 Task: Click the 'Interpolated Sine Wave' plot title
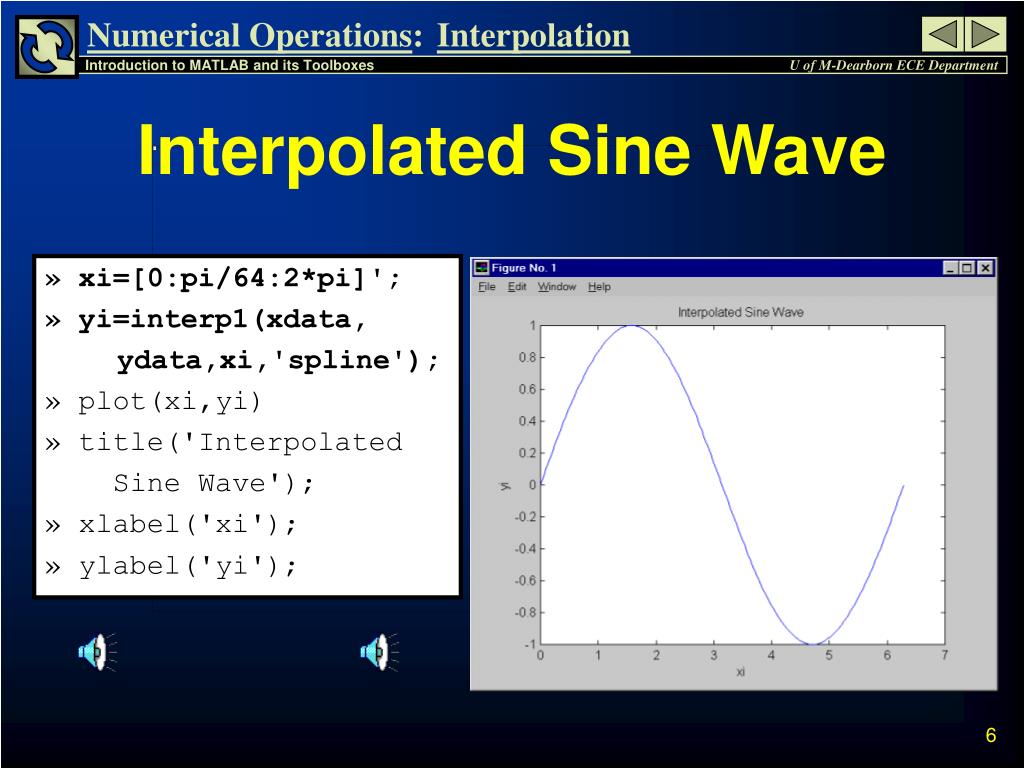pos(741,312)
